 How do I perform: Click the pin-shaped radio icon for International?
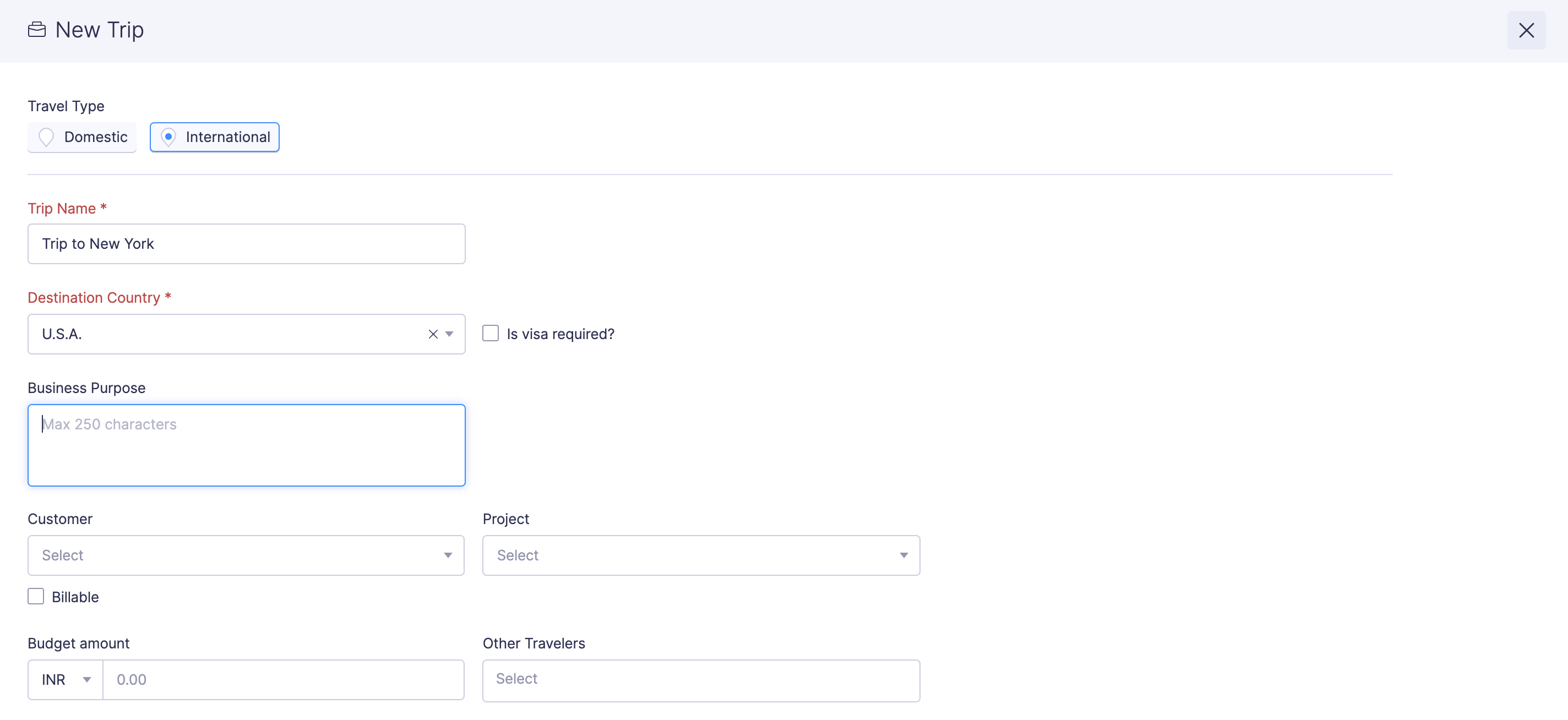coord(168,137)
